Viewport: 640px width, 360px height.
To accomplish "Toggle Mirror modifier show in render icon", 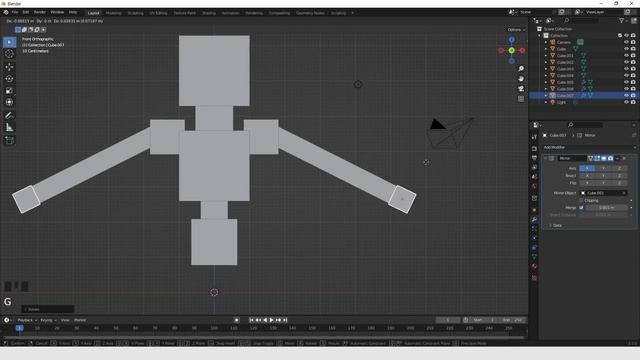I will [611, 158].
